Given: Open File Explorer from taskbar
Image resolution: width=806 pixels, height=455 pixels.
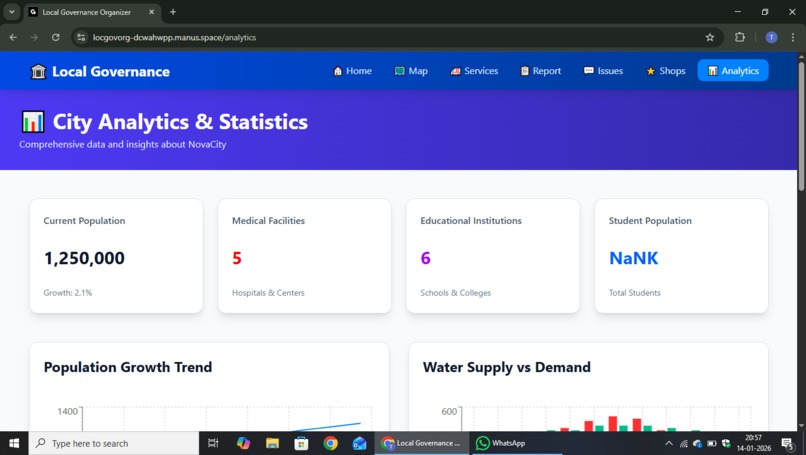Looking at the screenshot, I should 272,443.
